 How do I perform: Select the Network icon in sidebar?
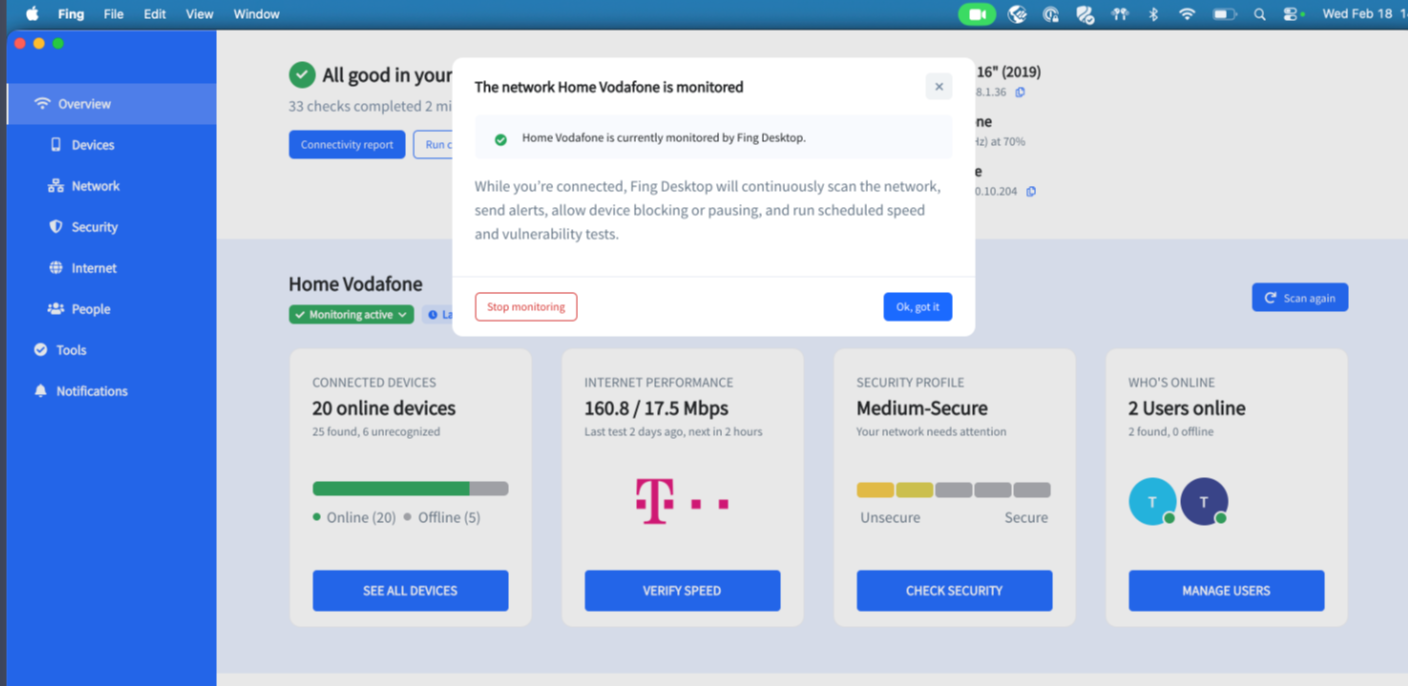(56, 186)
